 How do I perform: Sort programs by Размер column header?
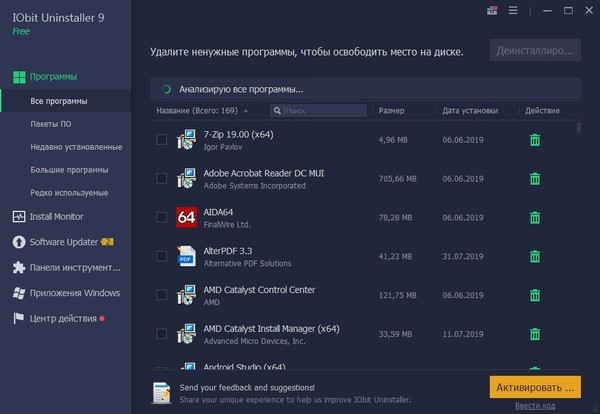(391, 110)
